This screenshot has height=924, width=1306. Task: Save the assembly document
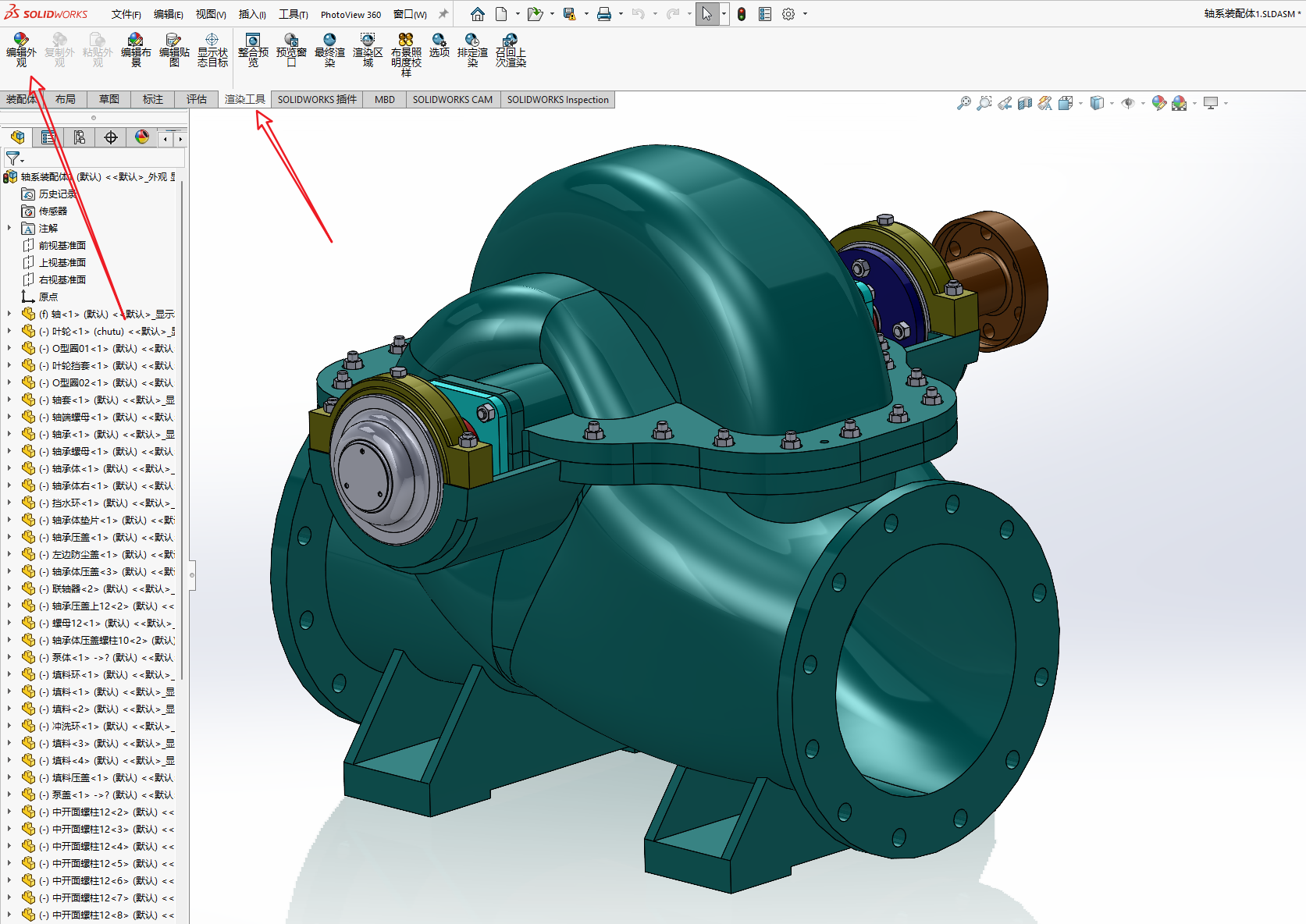click(x=570, y=14)
